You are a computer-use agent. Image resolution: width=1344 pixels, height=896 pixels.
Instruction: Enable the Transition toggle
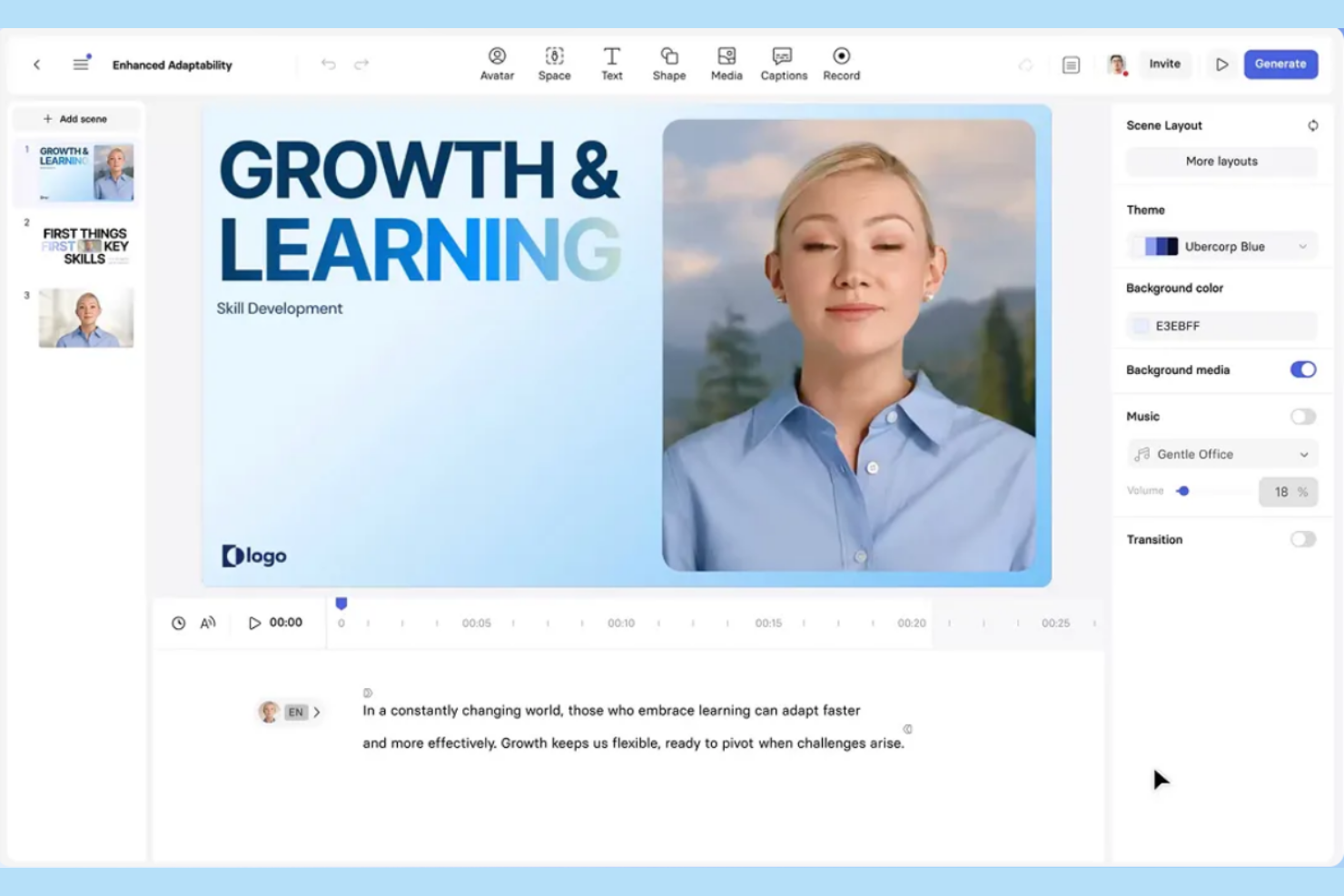coord(1302,538)
